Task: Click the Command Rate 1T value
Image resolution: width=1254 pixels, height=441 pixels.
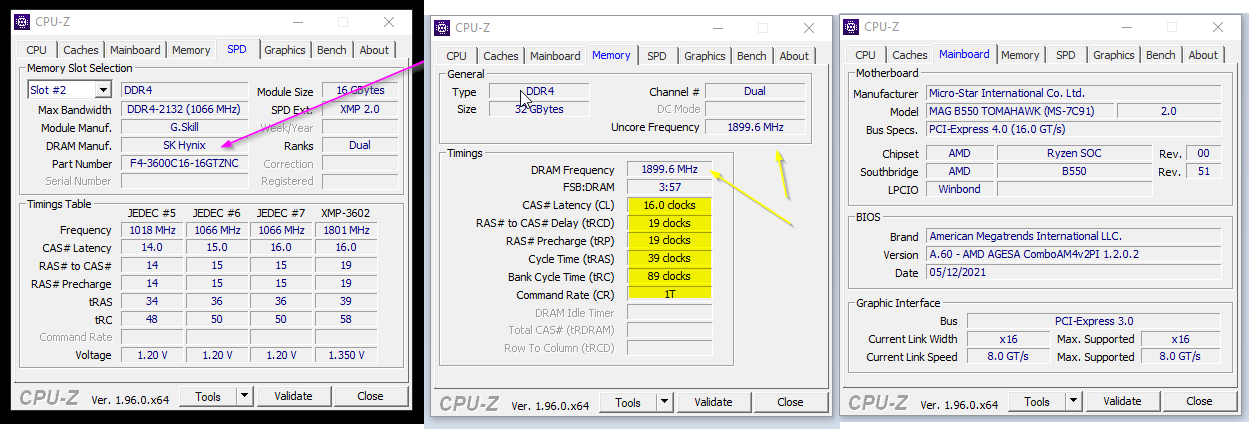Action: point(669,294)
